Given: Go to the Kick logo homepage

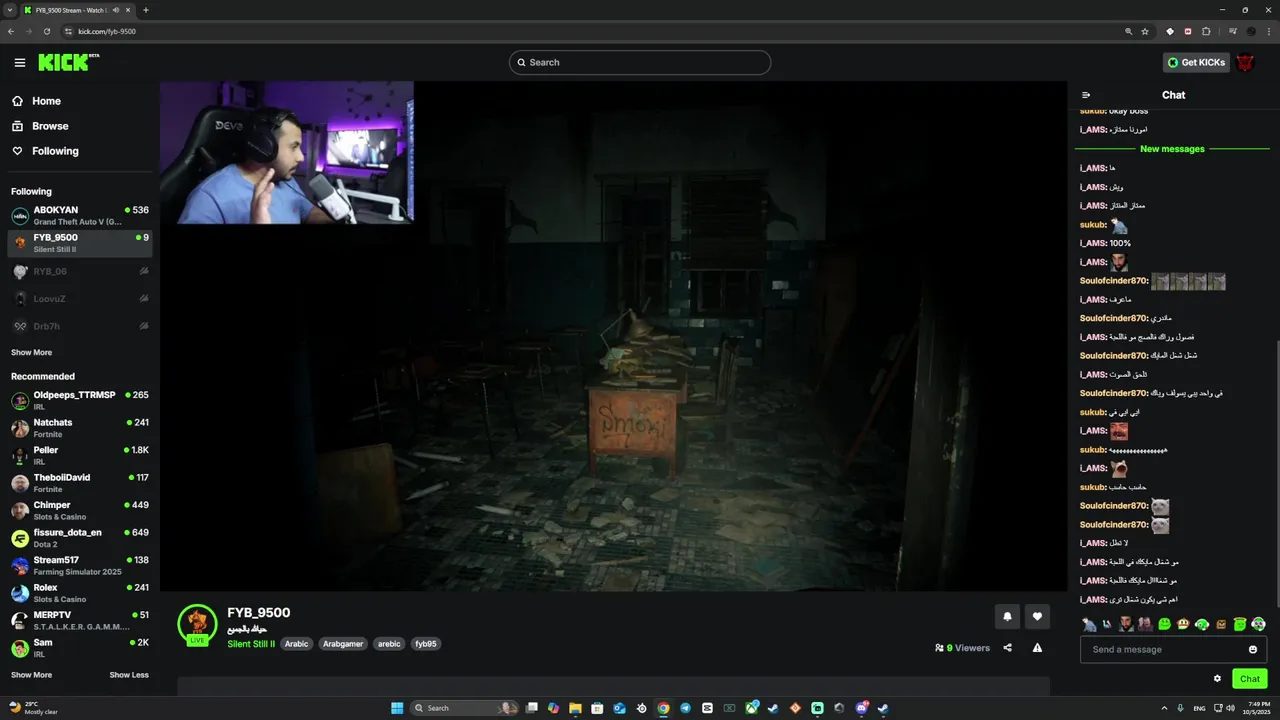Looking at the screenshot, I should pyautogui.click(x=68, y=62).
